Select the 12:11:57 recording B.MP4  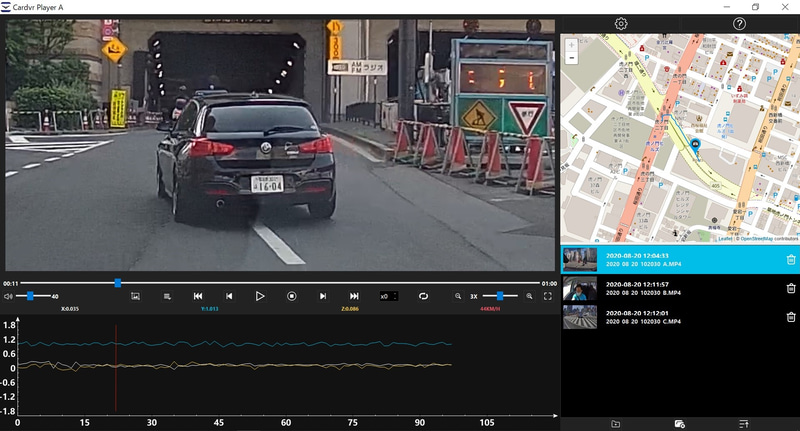click(680, 288)
